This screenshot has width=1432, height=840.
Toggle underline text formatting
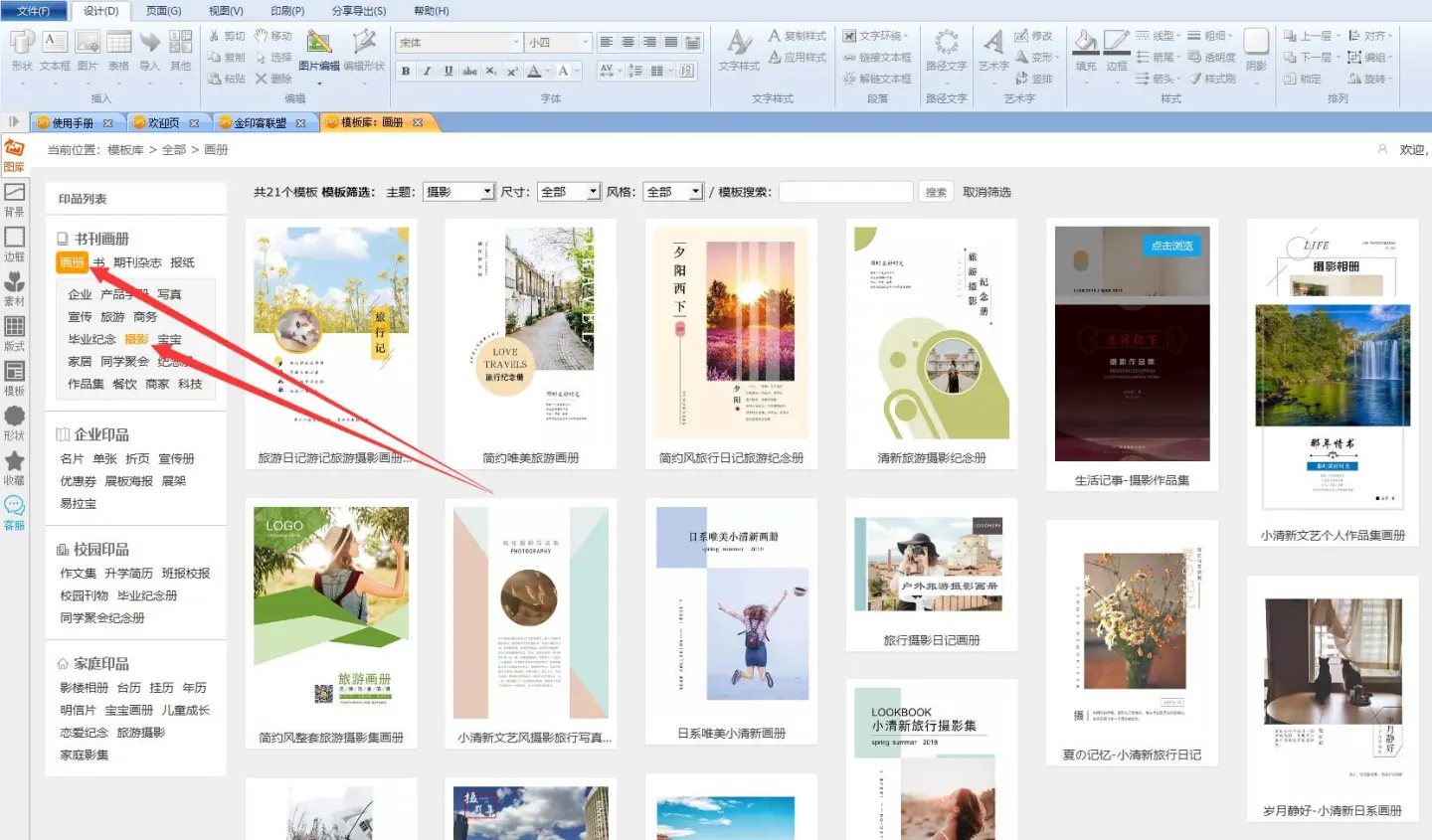(x=448, y=71)
